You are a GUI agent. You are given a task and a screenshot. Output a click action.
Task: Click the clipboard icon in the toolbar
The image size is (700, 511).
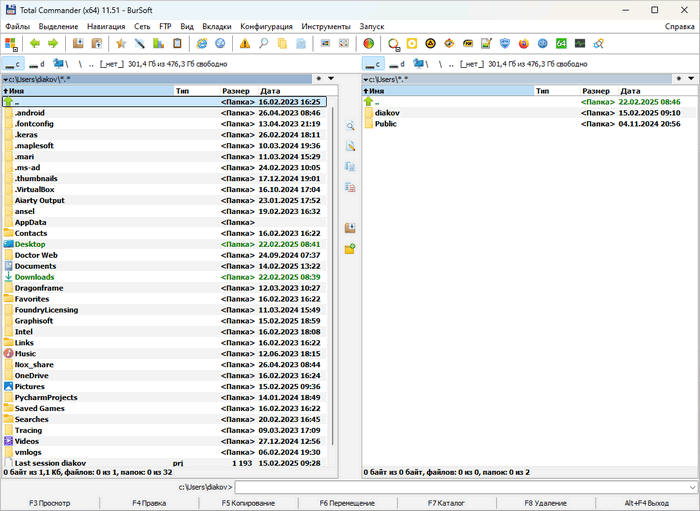pyautogui.click(x=177, y=43)
